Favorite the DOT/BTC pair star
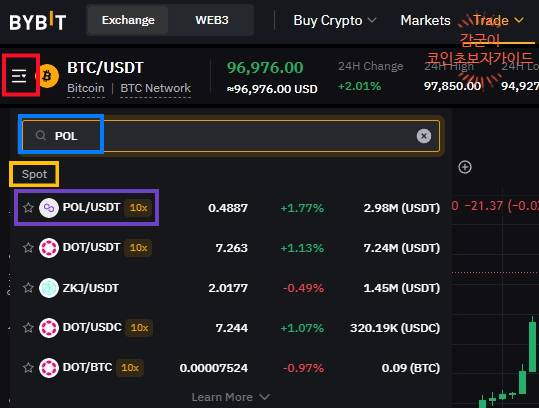The width and height of the screenshot is (539, 408). (x=28, y=368)
